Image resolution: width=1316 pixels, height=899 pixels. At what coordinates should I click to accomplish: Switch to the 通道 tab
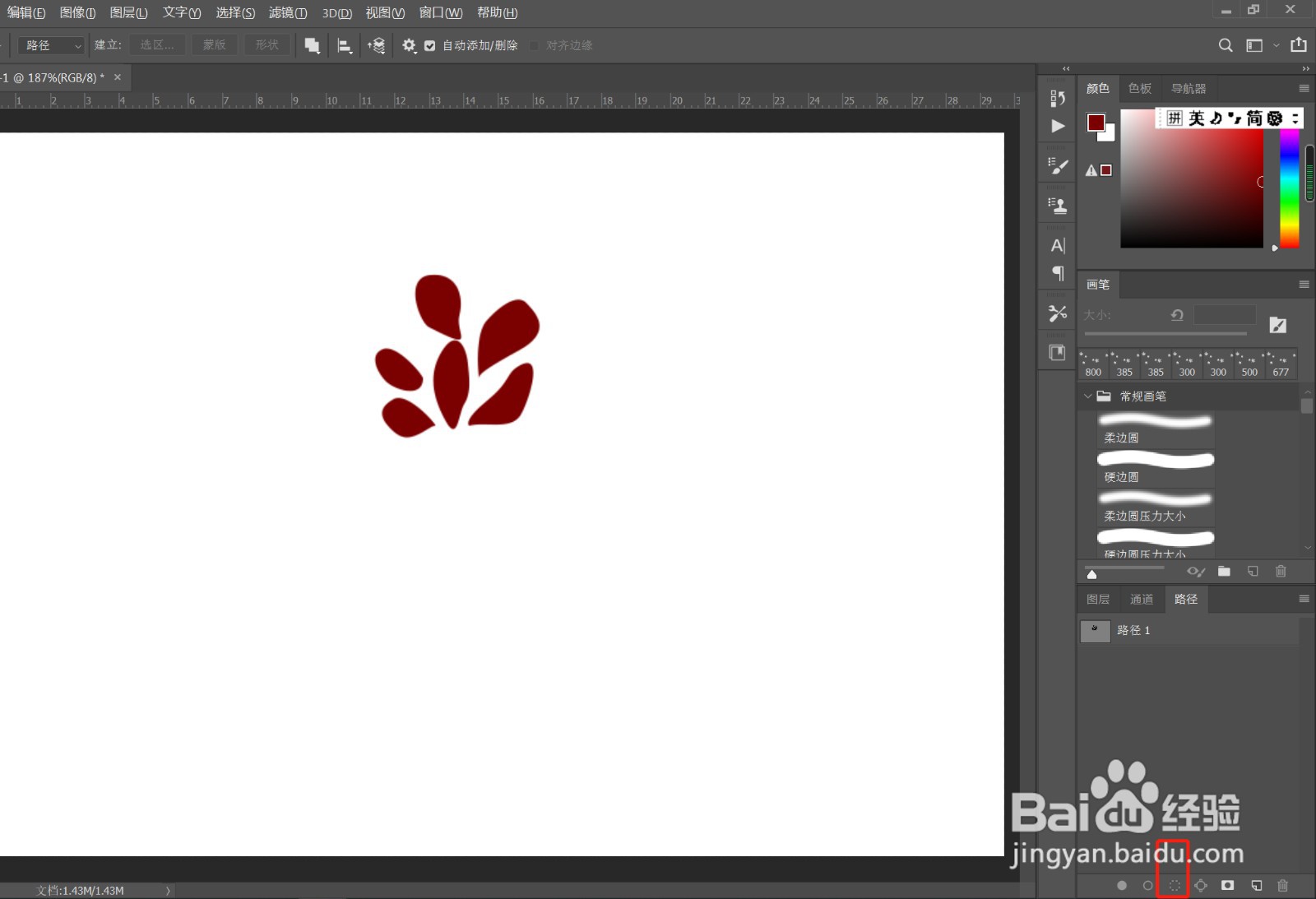tap(1142, 599)
